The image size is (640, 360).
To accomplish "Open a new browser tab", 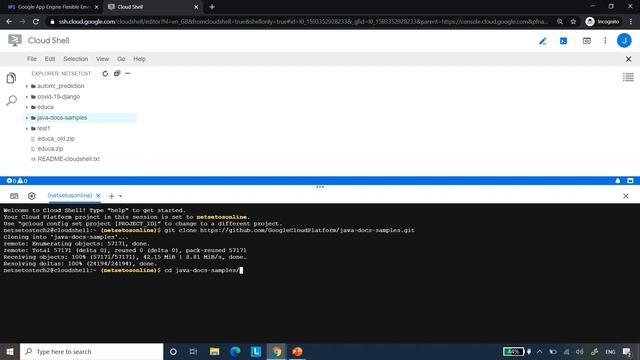I will click(212, 7).
